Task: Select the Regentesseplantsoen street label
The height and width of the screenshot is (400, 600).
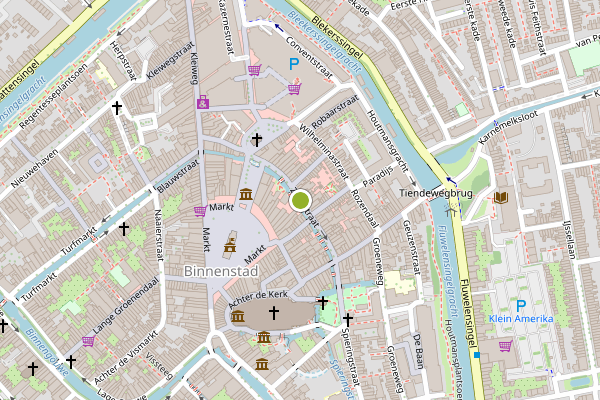Action: [53, 96]
